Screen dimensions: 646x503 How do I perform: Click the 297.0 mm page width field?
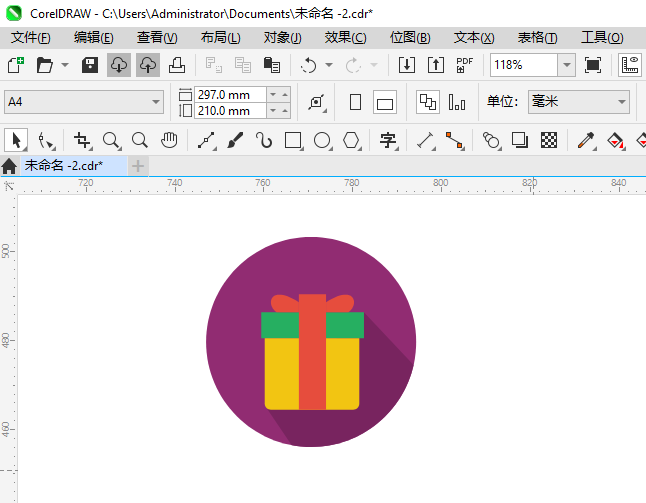231,95
